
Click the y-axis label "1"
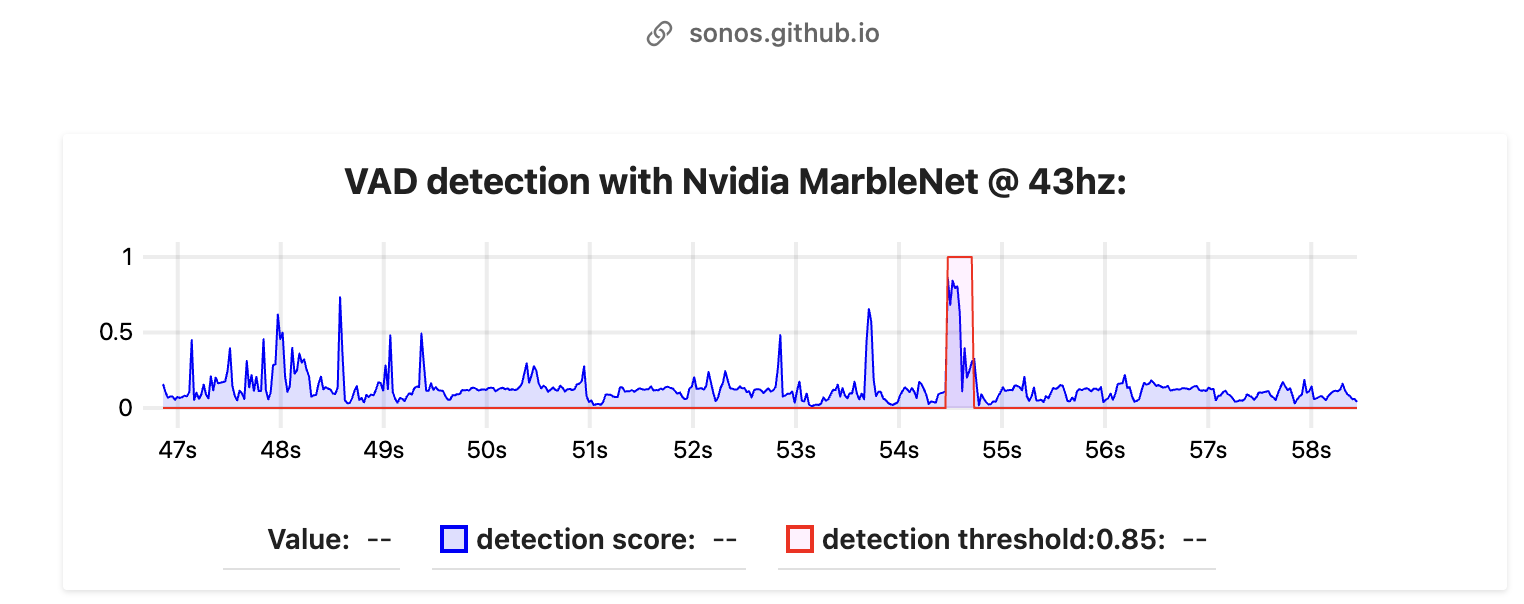[x=127, y=257]
